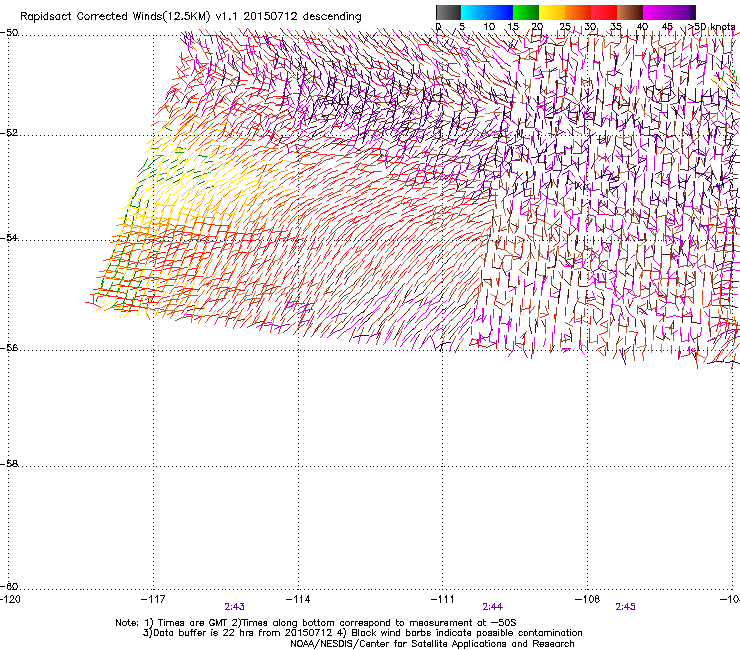Click the purple '2:45' time marker
The width and height of the screenshot is (740, 650).
625,607
